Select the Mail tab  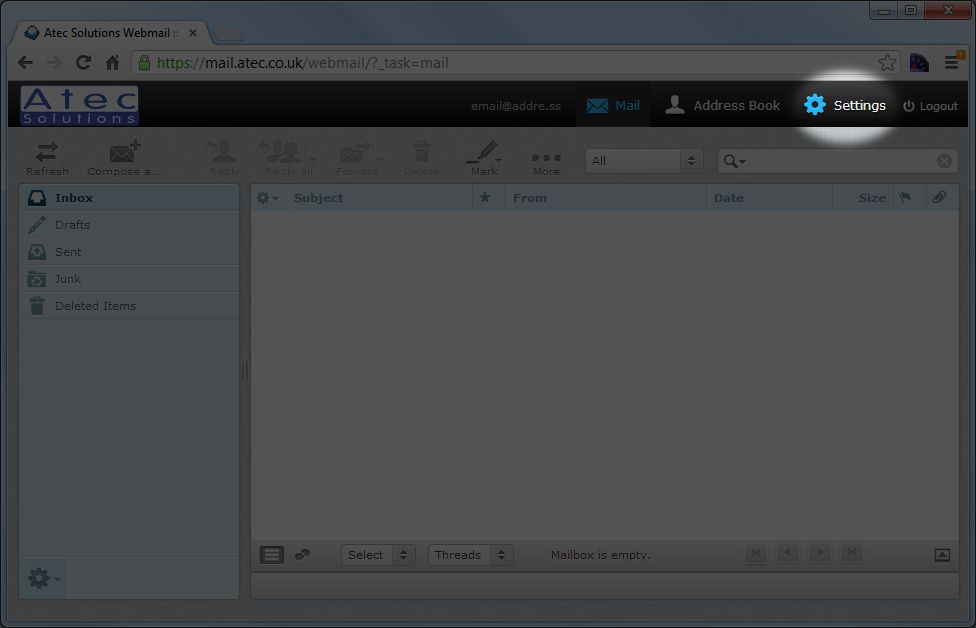(613, 105)
